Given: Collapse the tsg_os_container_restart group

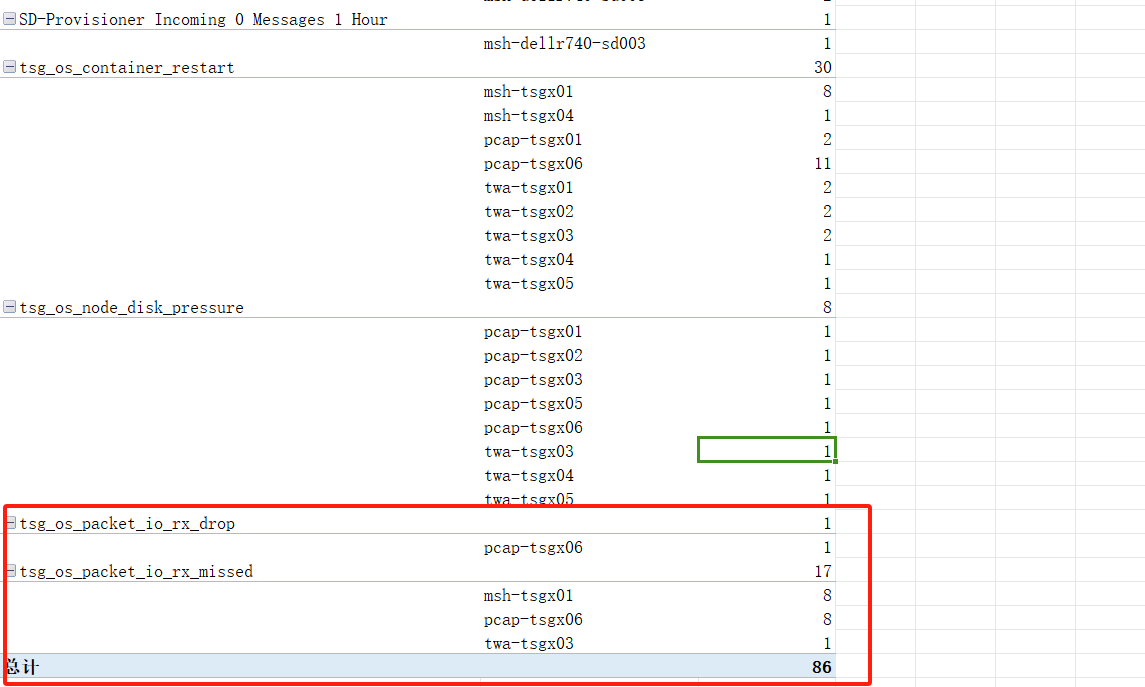Looking at the screenshot, I should pos(10,68).
